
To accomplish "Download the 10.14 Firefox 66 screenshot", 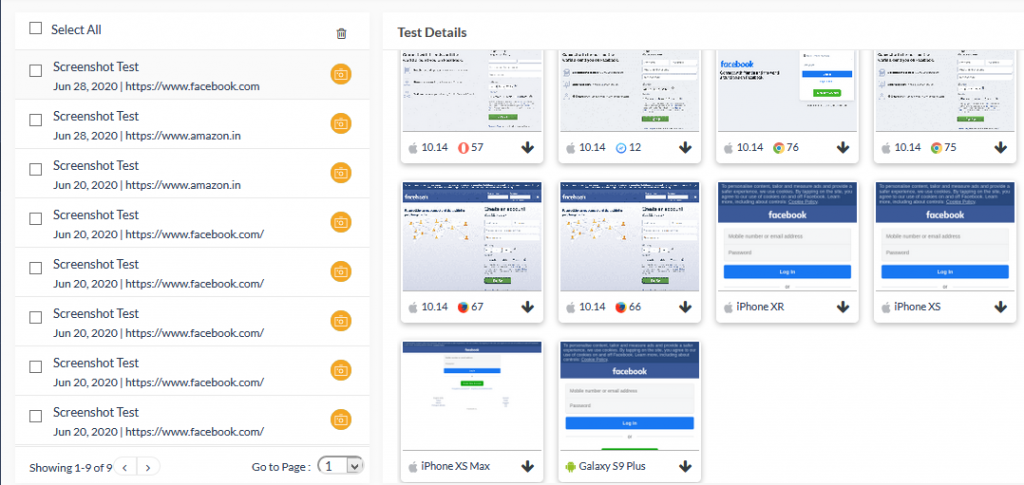I will pyautogui.click(x=685, y=307).
